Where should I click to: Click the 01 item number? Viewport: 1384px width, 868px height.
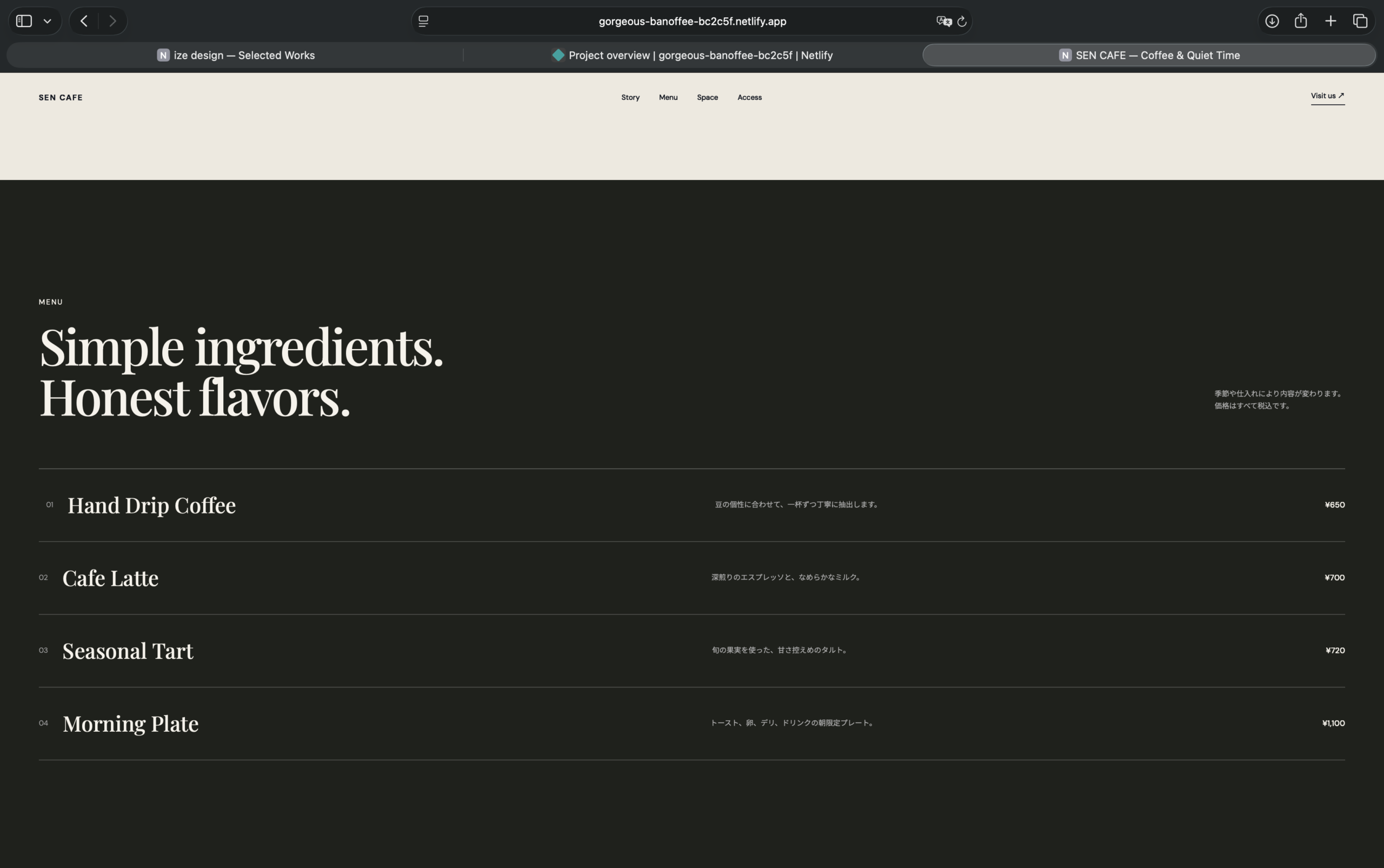[49, 505]
